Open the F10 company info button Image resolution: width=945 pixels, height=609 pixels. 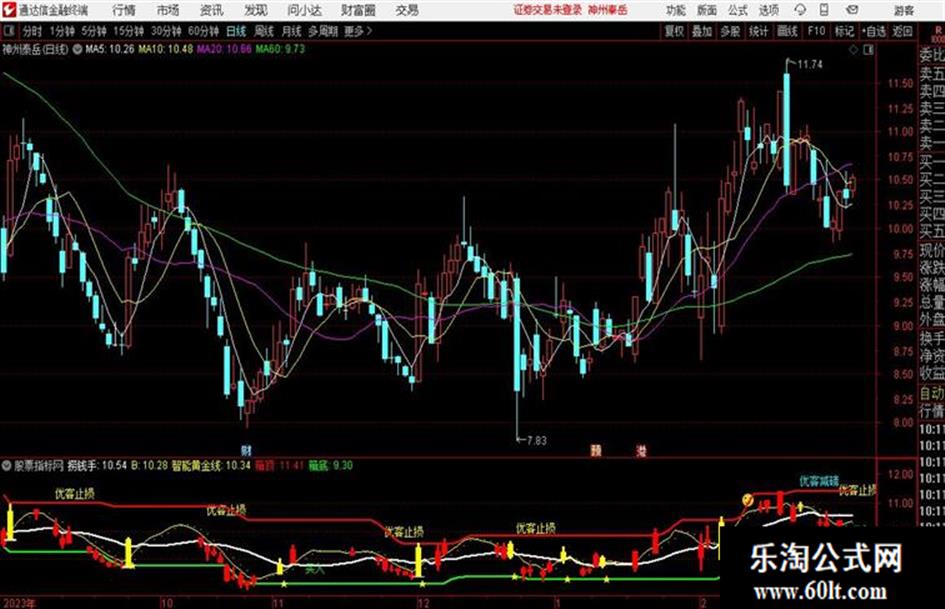tap(817, 31)
